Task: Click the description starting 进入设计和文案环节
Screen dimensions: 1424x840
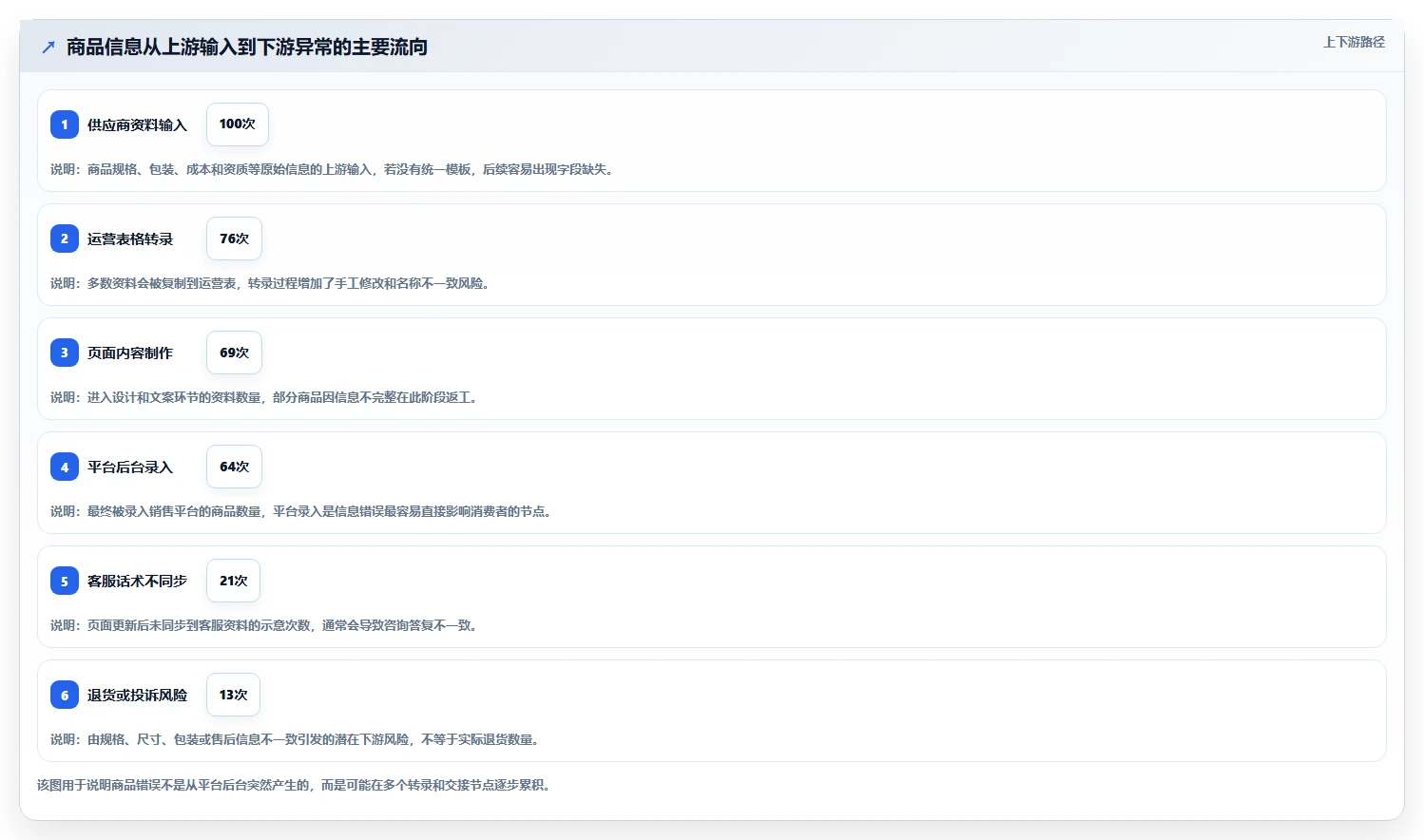Action: tap(266, 397)
